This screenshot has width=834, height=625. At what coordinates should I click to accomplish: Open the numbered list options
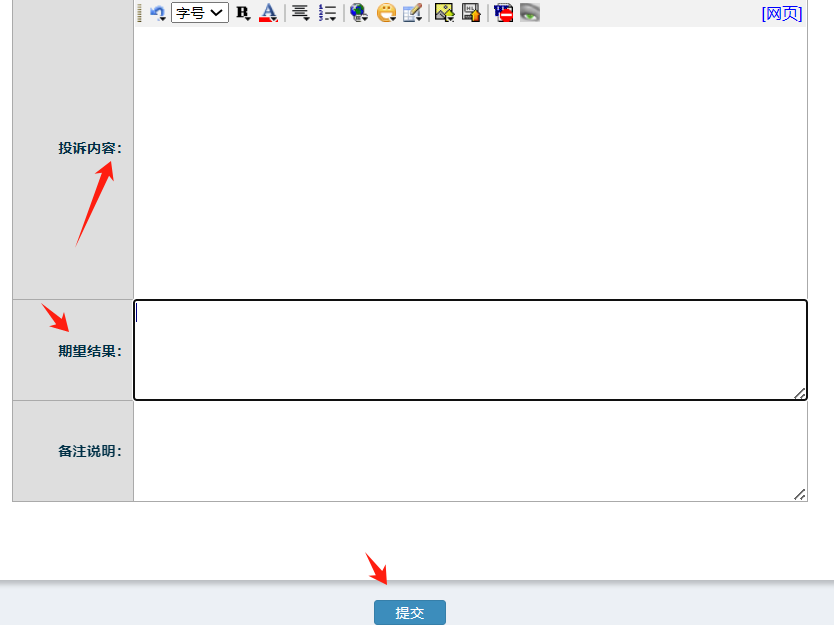pyautogui.click(x=327, y=13)
